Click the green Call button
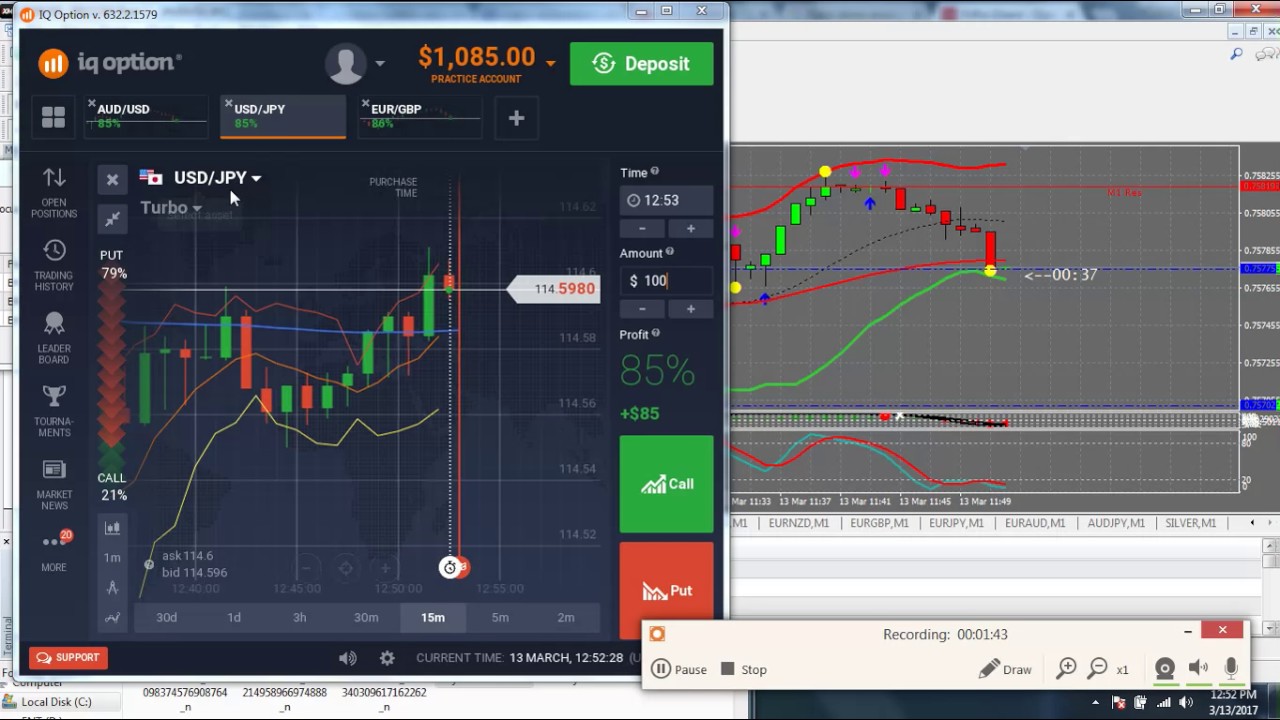 pos(667,484)
